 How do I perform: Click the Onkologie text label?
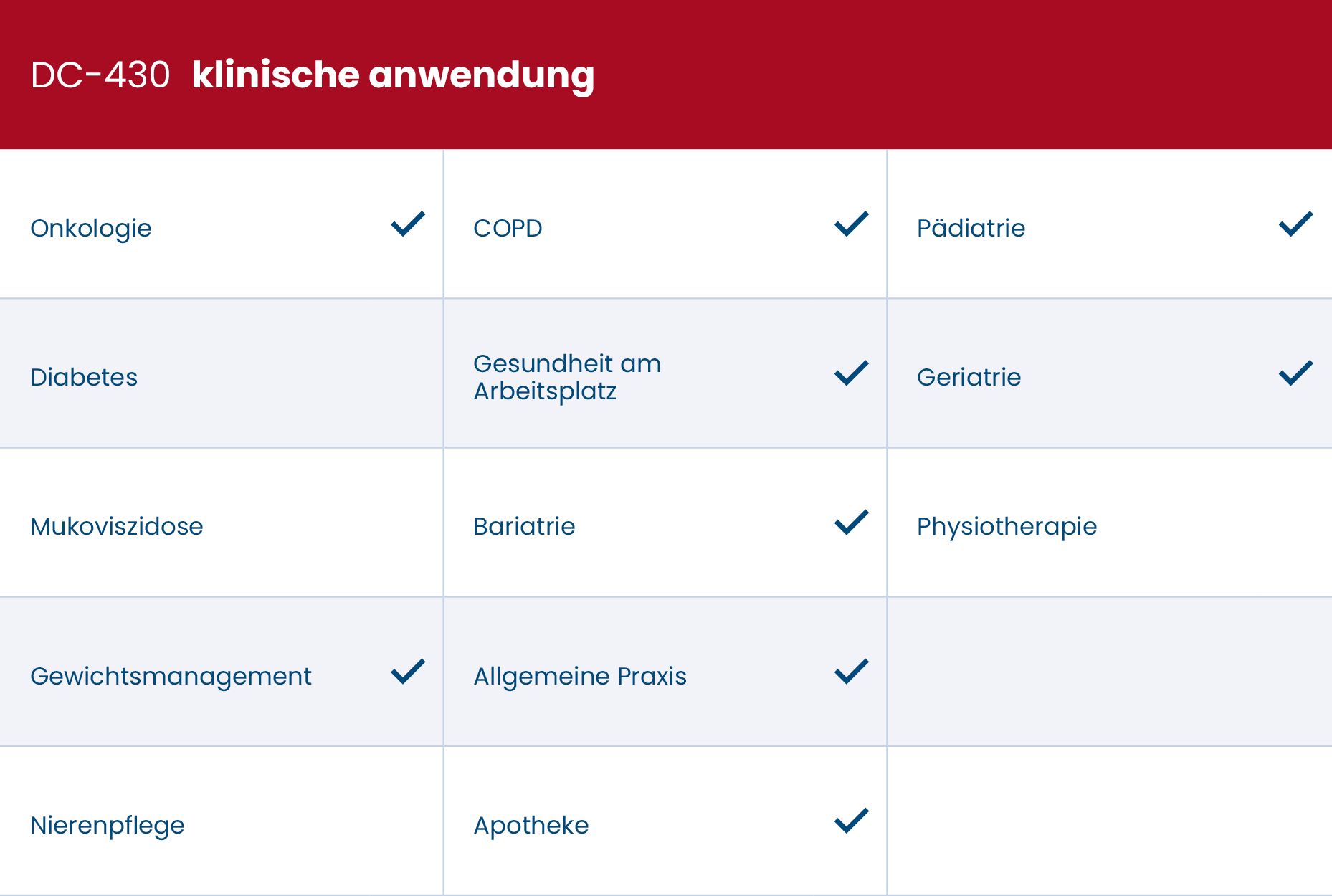pyautogui.click(x=91, y=228)
